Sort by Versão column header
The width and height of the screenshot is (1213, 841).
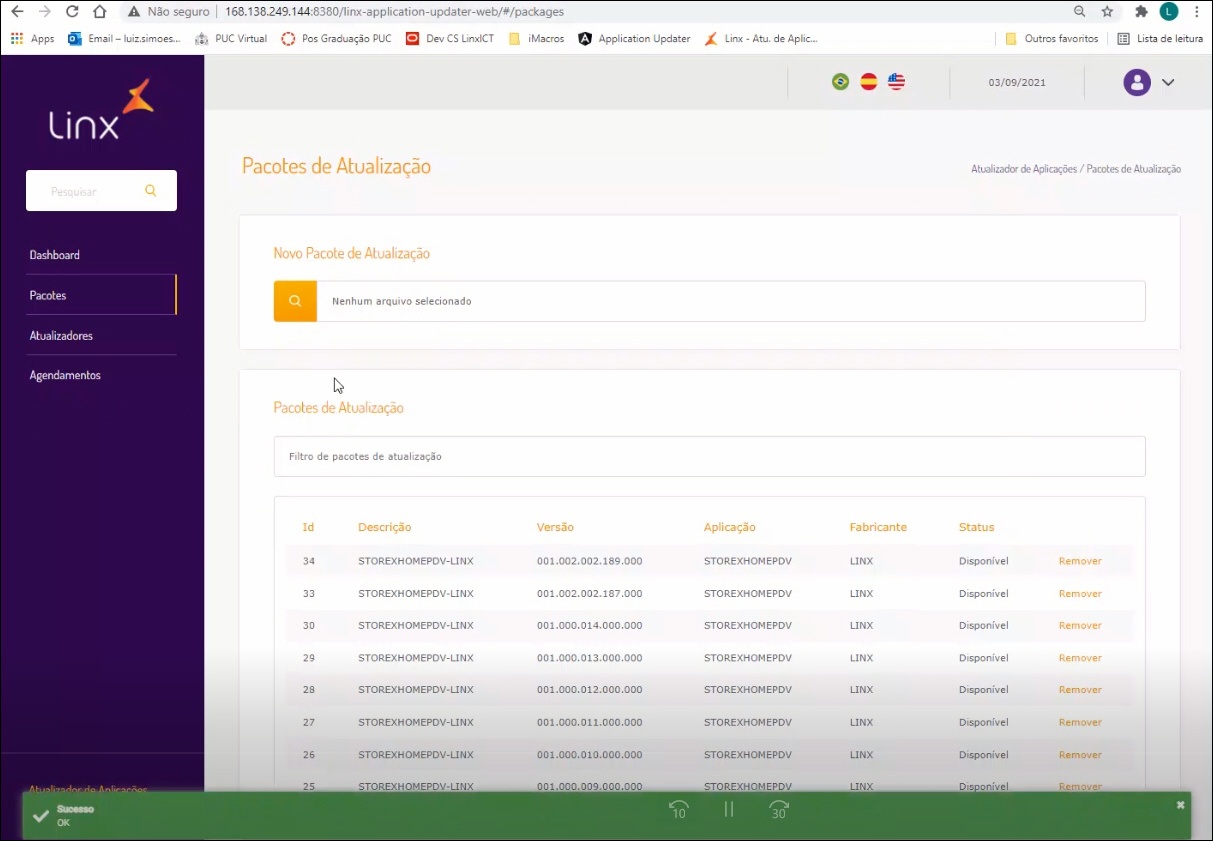point(555,527)
